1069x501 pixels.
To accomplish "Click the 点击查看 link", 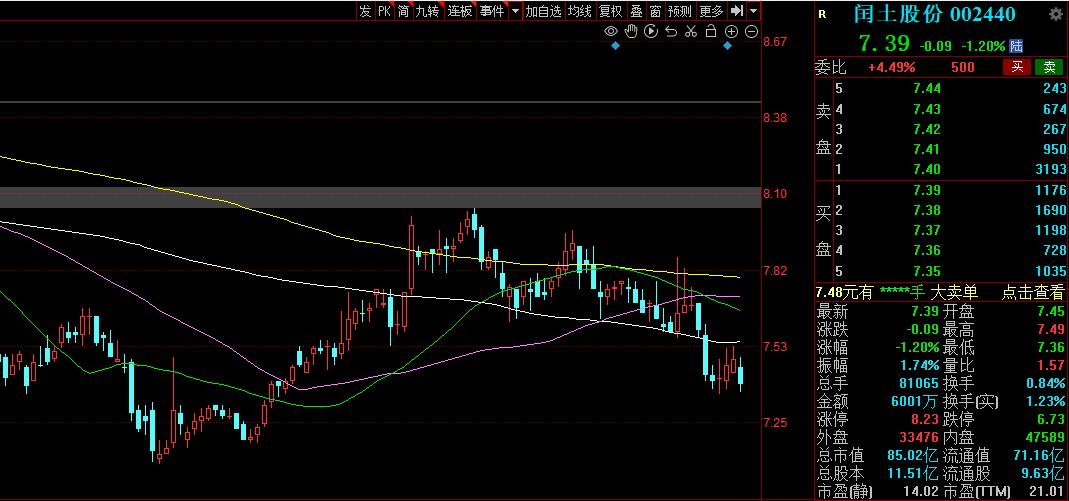I will click(x=1032, y=292).
